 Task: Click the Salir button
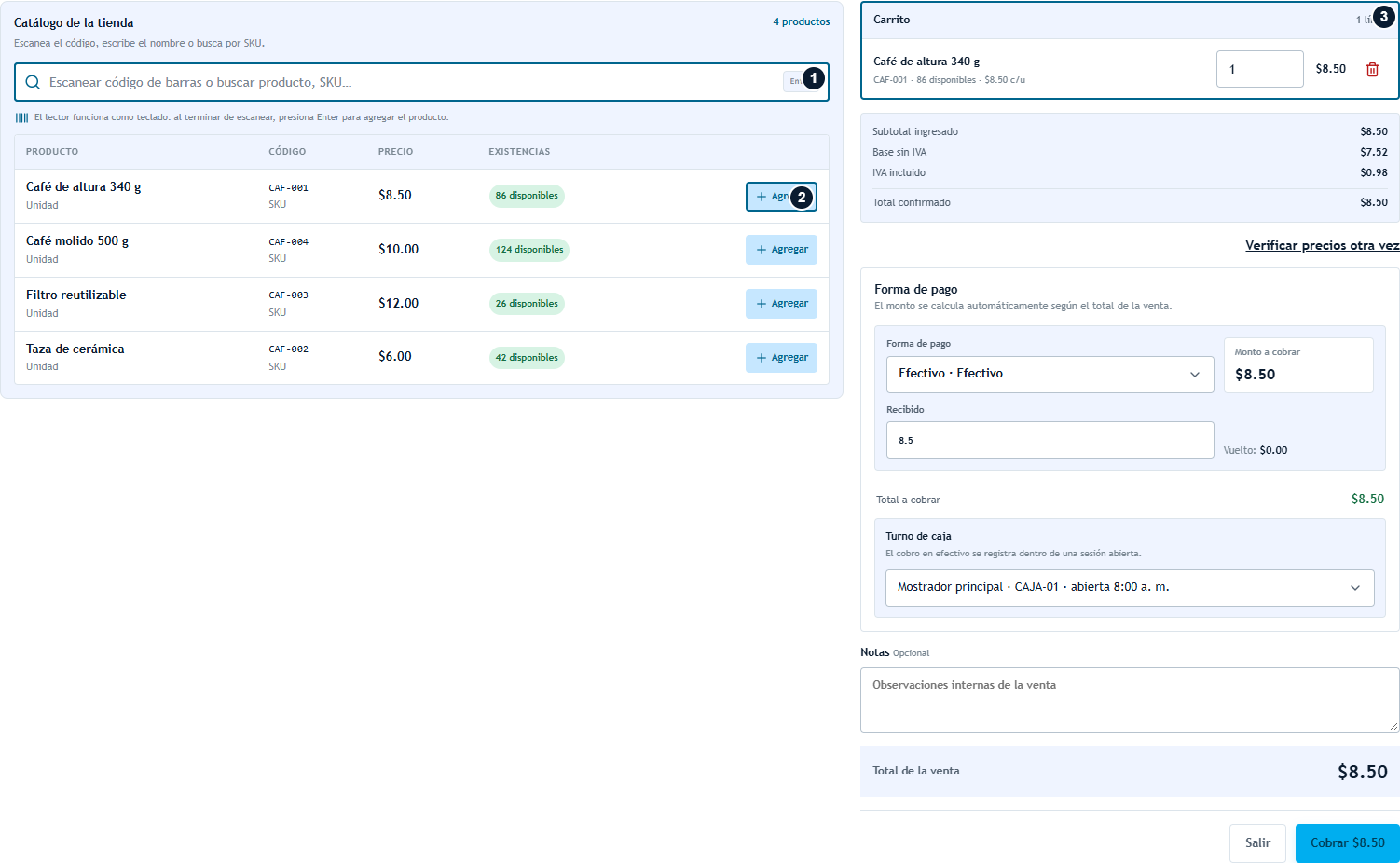(x=1257, y=842)
